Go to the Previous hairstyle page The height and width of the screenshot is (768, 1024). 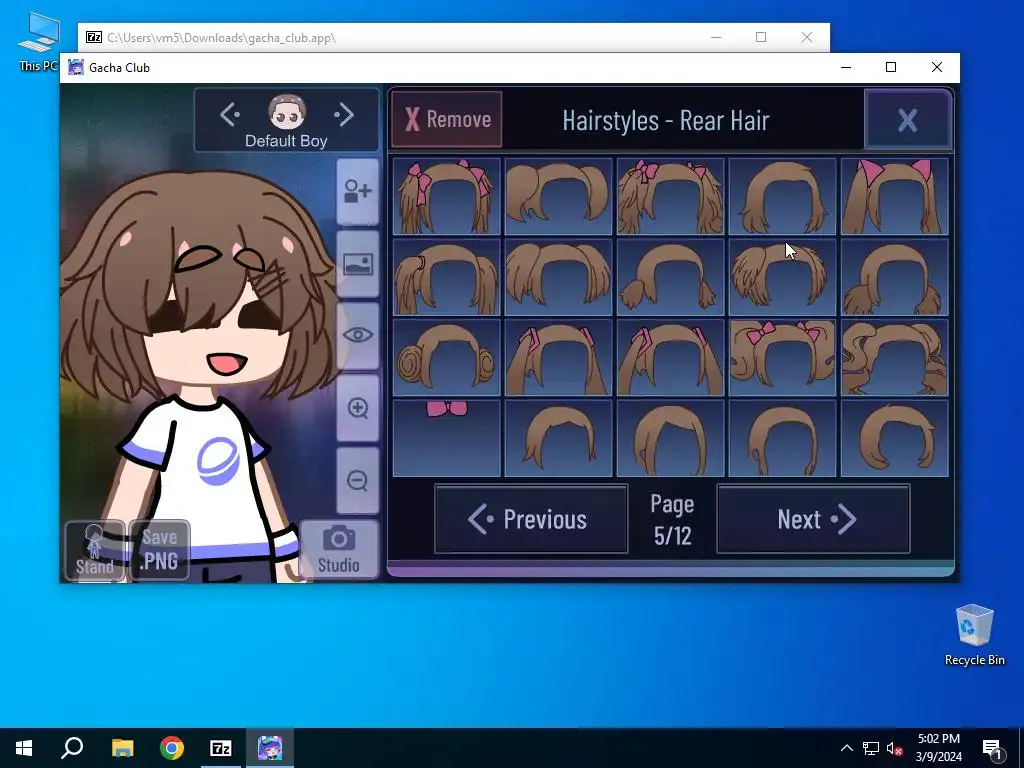[531, 519]
